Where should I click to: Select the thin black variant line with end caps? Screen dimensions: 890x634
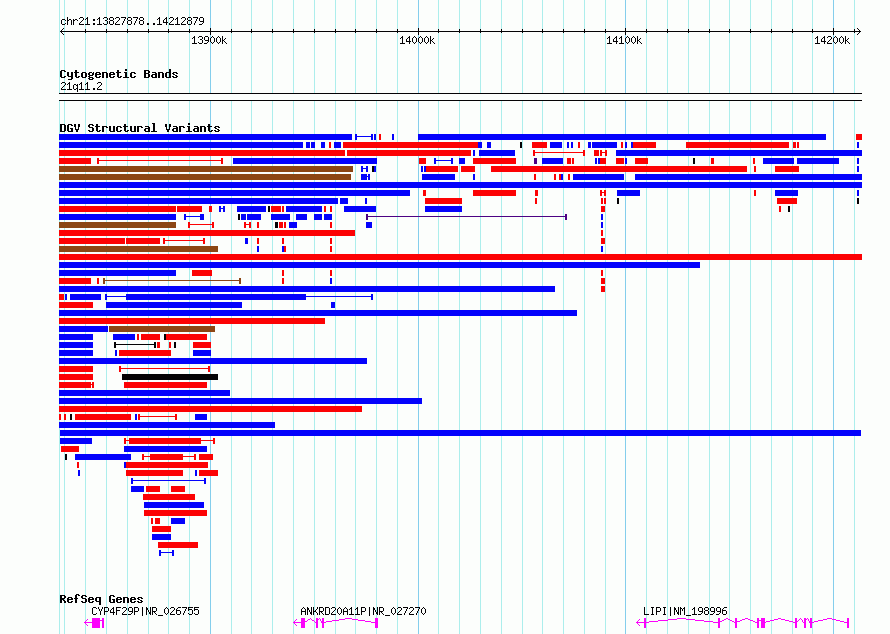tap(135, 345)
